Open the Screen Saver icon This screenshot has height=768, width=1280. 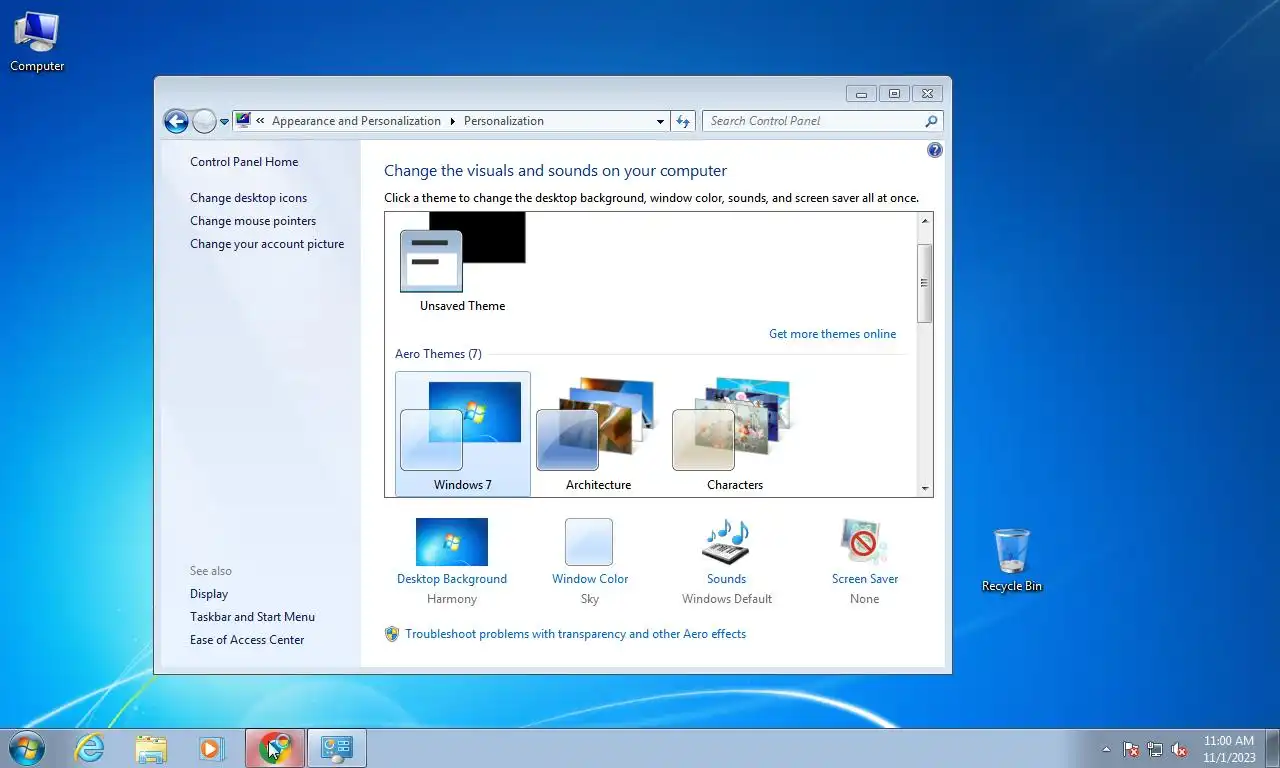pyautogui.click(x=864, y=542)
